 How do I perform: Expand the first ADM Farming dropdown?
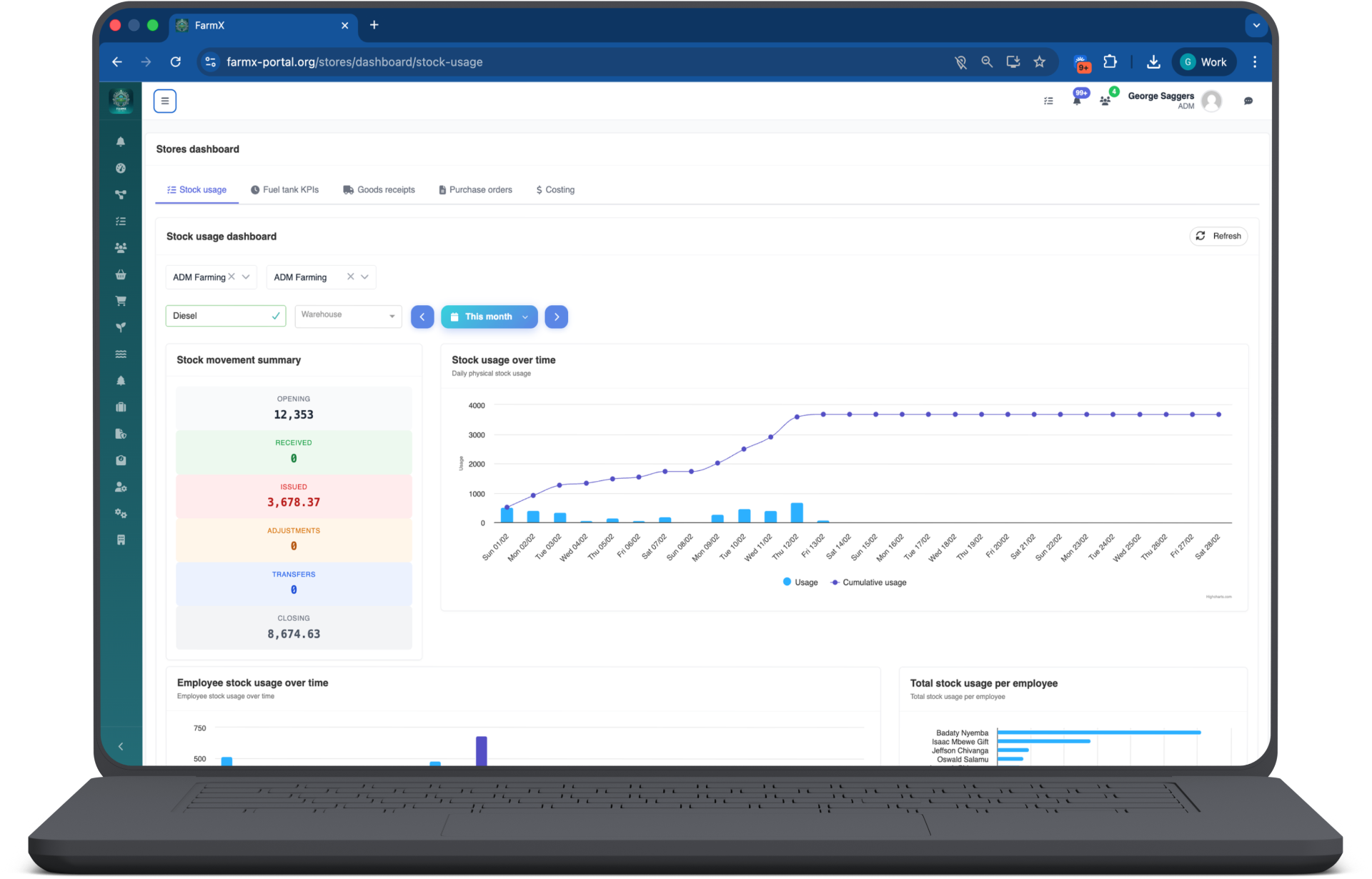(x=246, y=277)
